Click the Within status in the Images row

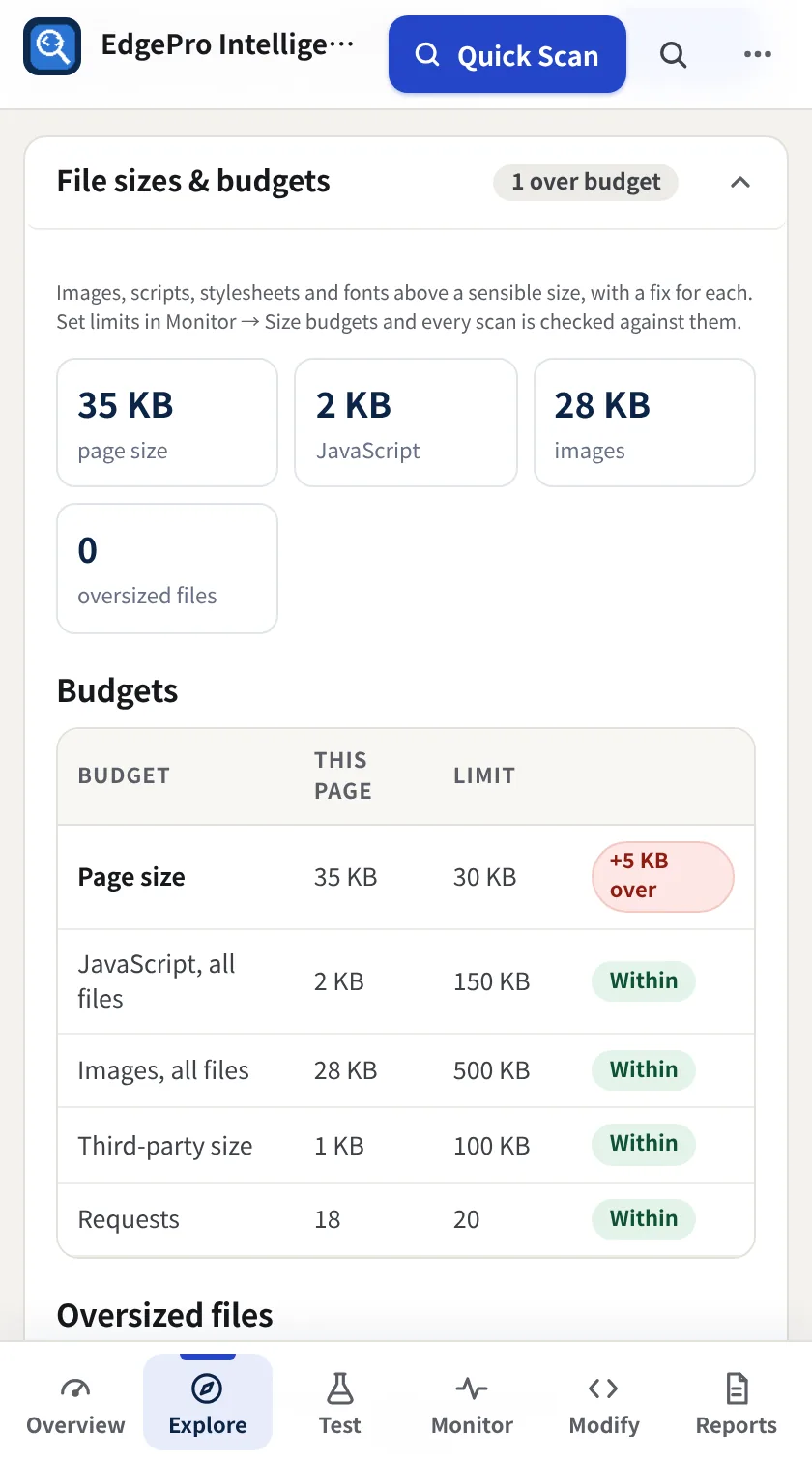pyautogui.click(x=644, y=1069)
